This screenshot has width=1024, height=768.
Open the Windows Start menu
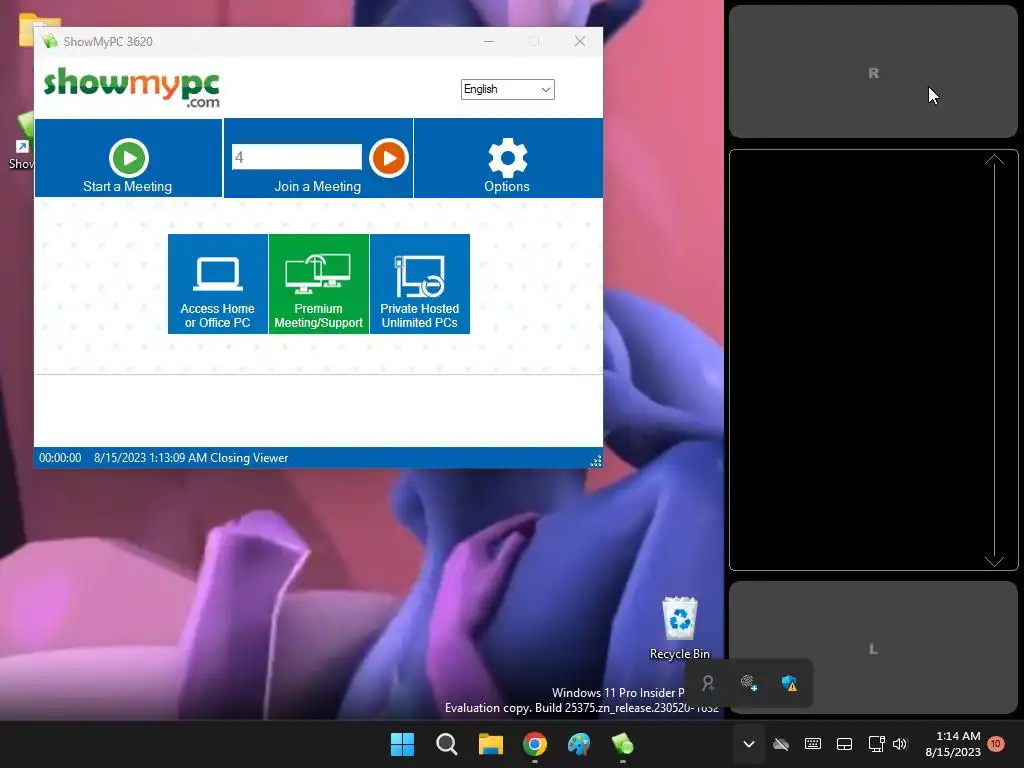pyautogui.click(x=402, y=744)
